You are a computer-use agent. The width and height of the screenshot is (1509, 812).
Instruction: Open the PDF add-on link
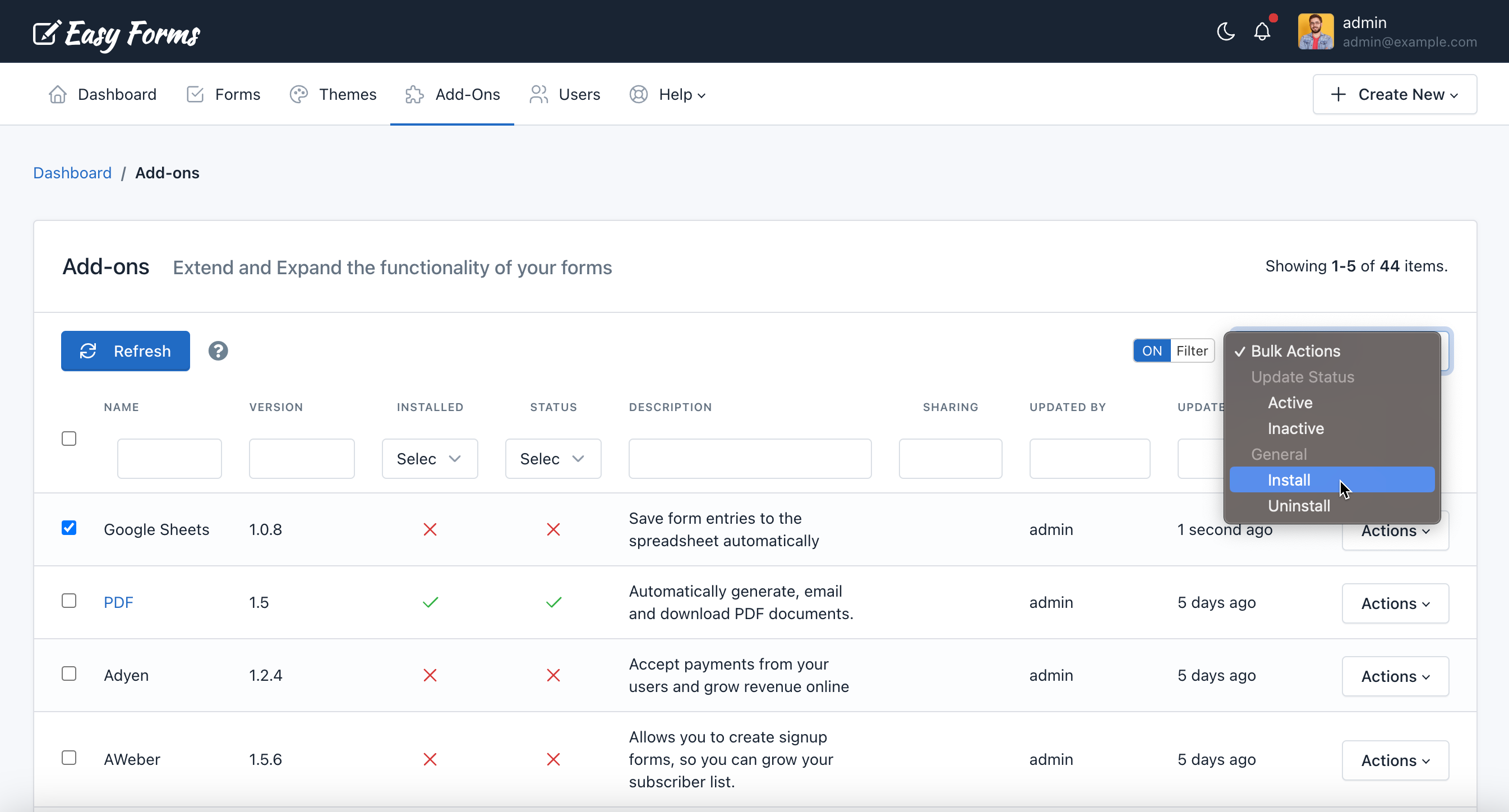click(x=118, y=602)
